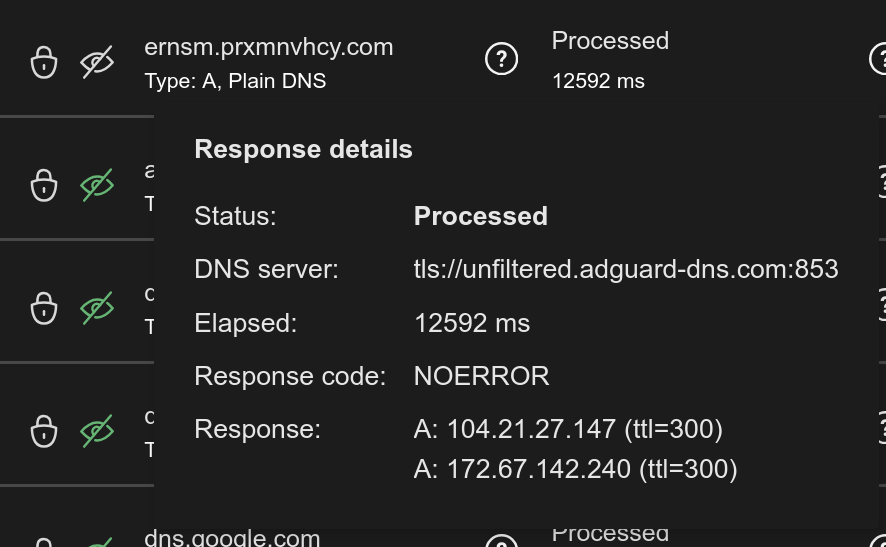Screen dimensions: 886x547
Task: Click the lock icon beside ernsm.prxmnvhcy.com
Action: tap(44, 62)
